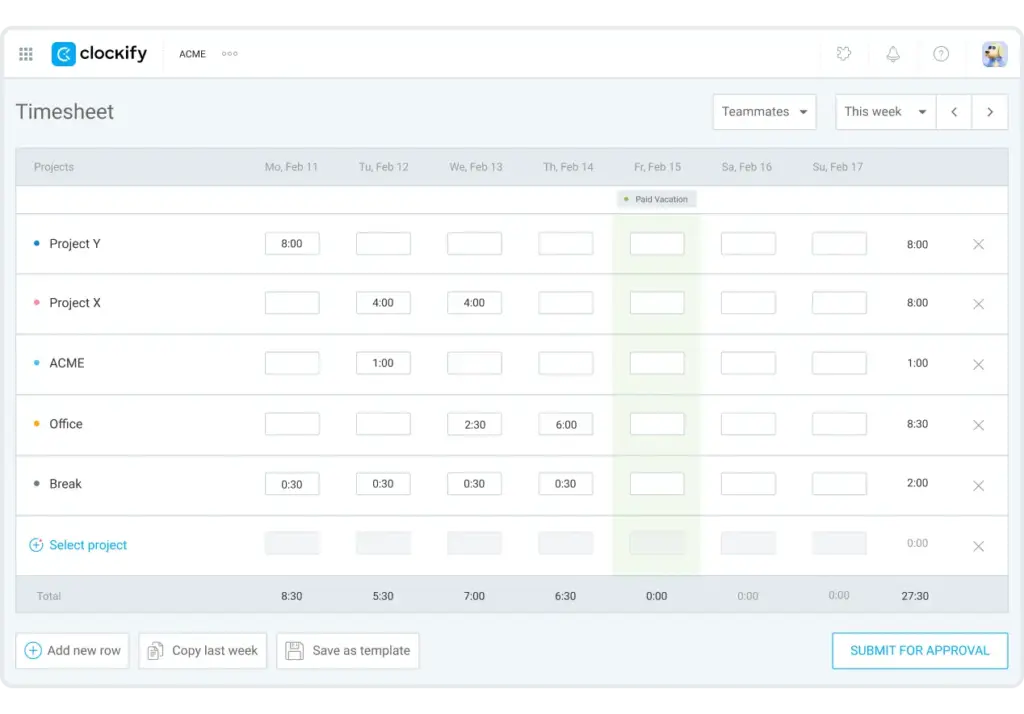Open the Teammates dropdown
Screen dimensions: 1024x714
click(x=764, y=111)
